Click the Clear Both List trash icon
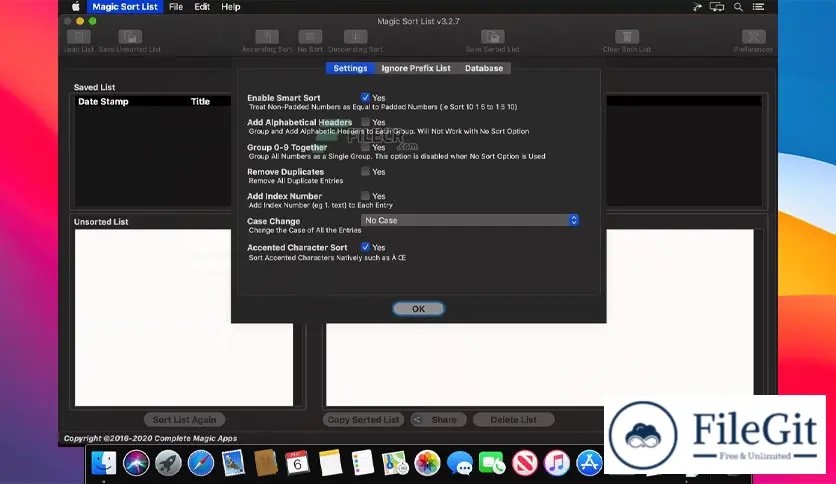Screen dimensions: 836x484 [x=626, y=37]
